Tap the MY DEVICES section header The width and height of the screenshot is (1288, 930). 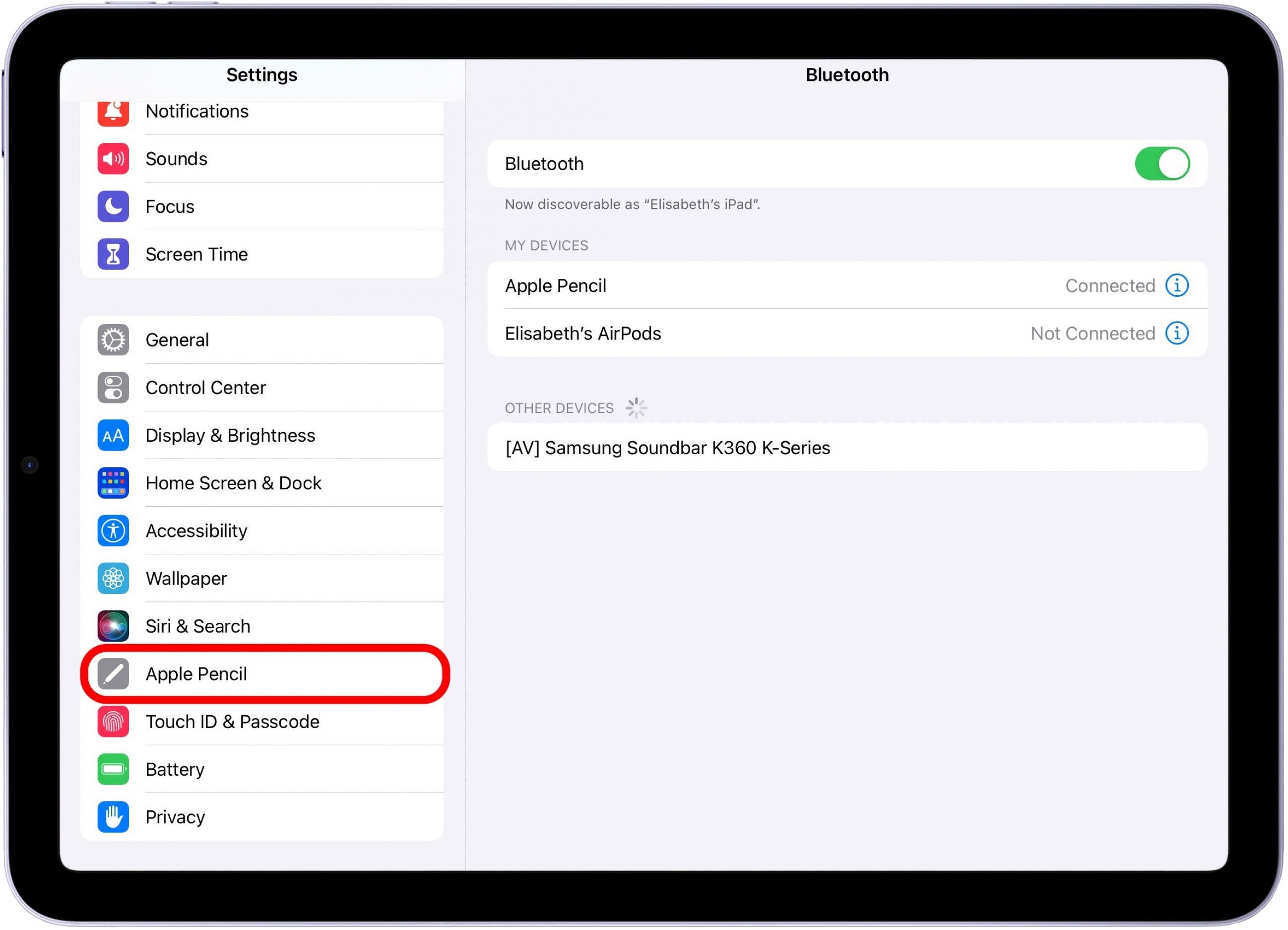(546, 246)
